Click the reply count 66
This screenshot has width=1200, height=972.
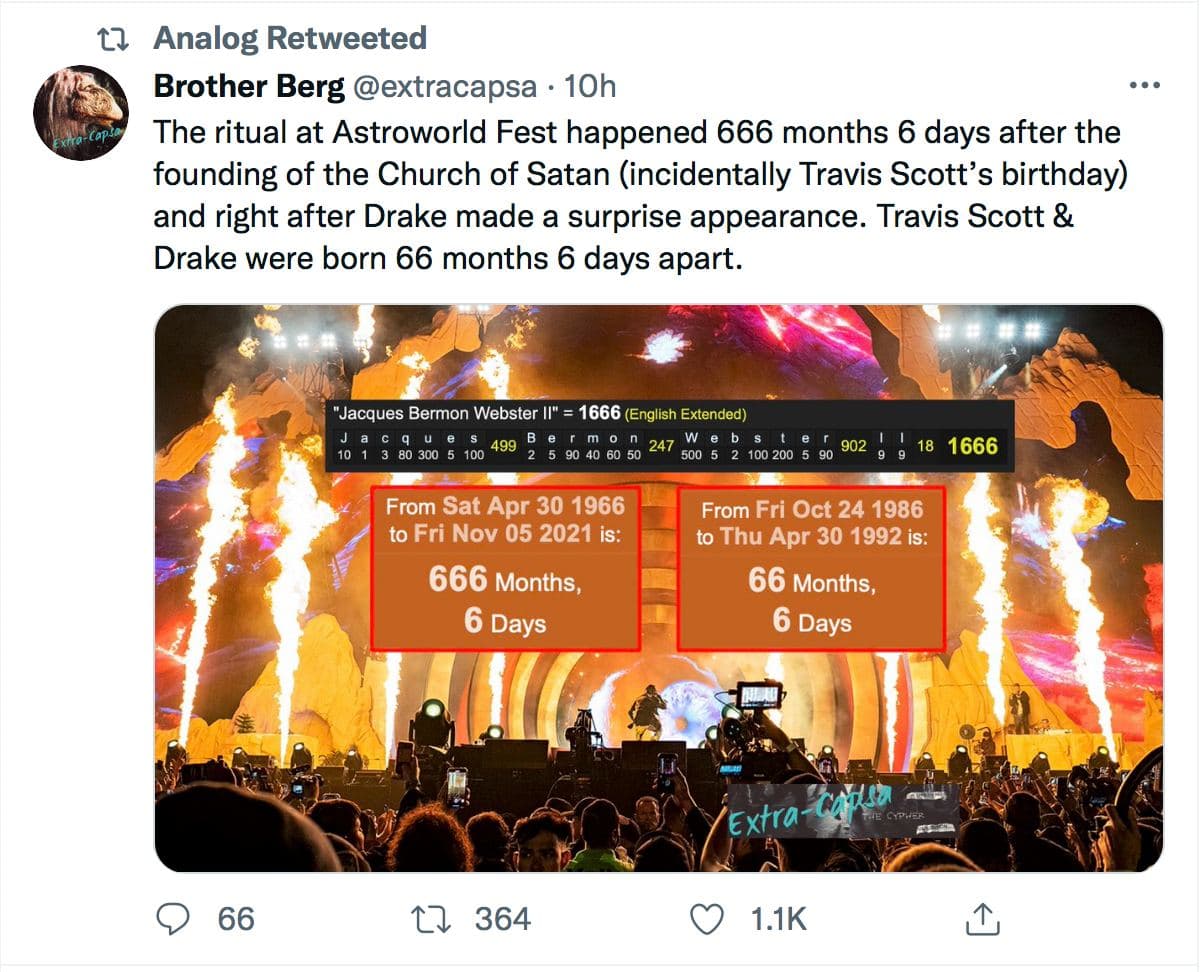236,919
